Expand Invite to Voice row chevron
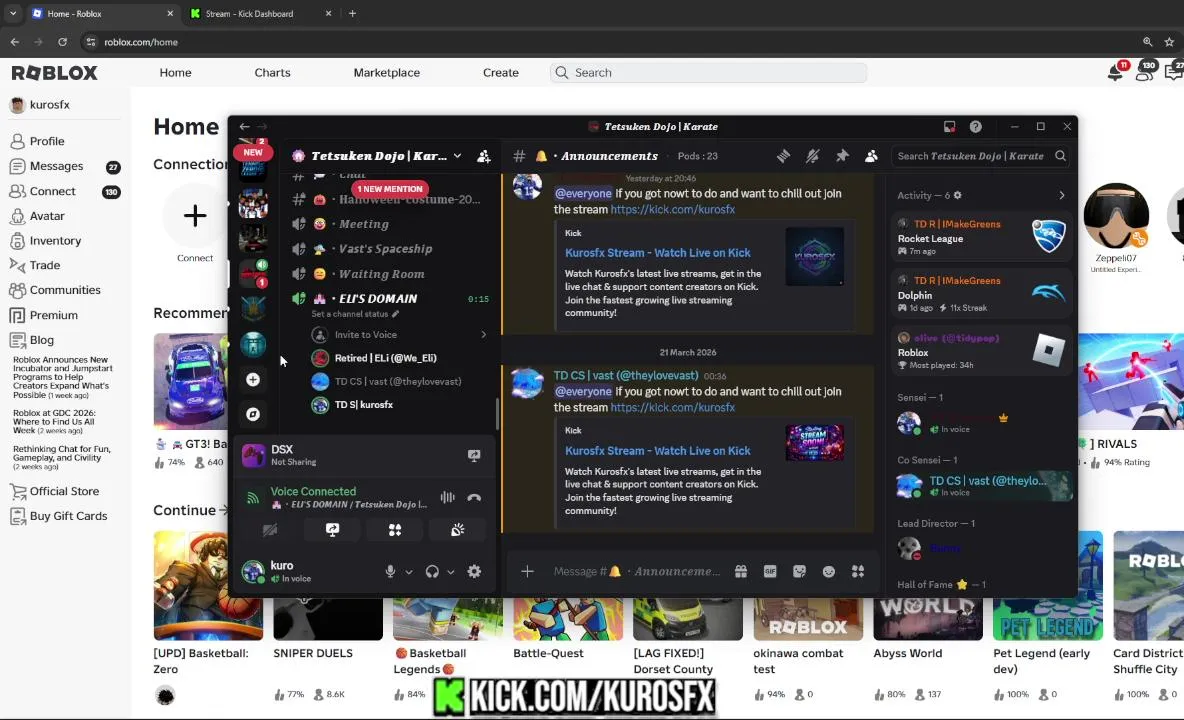Viewport: 1184px width, 720px height. pyautogui.click(x=483, y=334)
